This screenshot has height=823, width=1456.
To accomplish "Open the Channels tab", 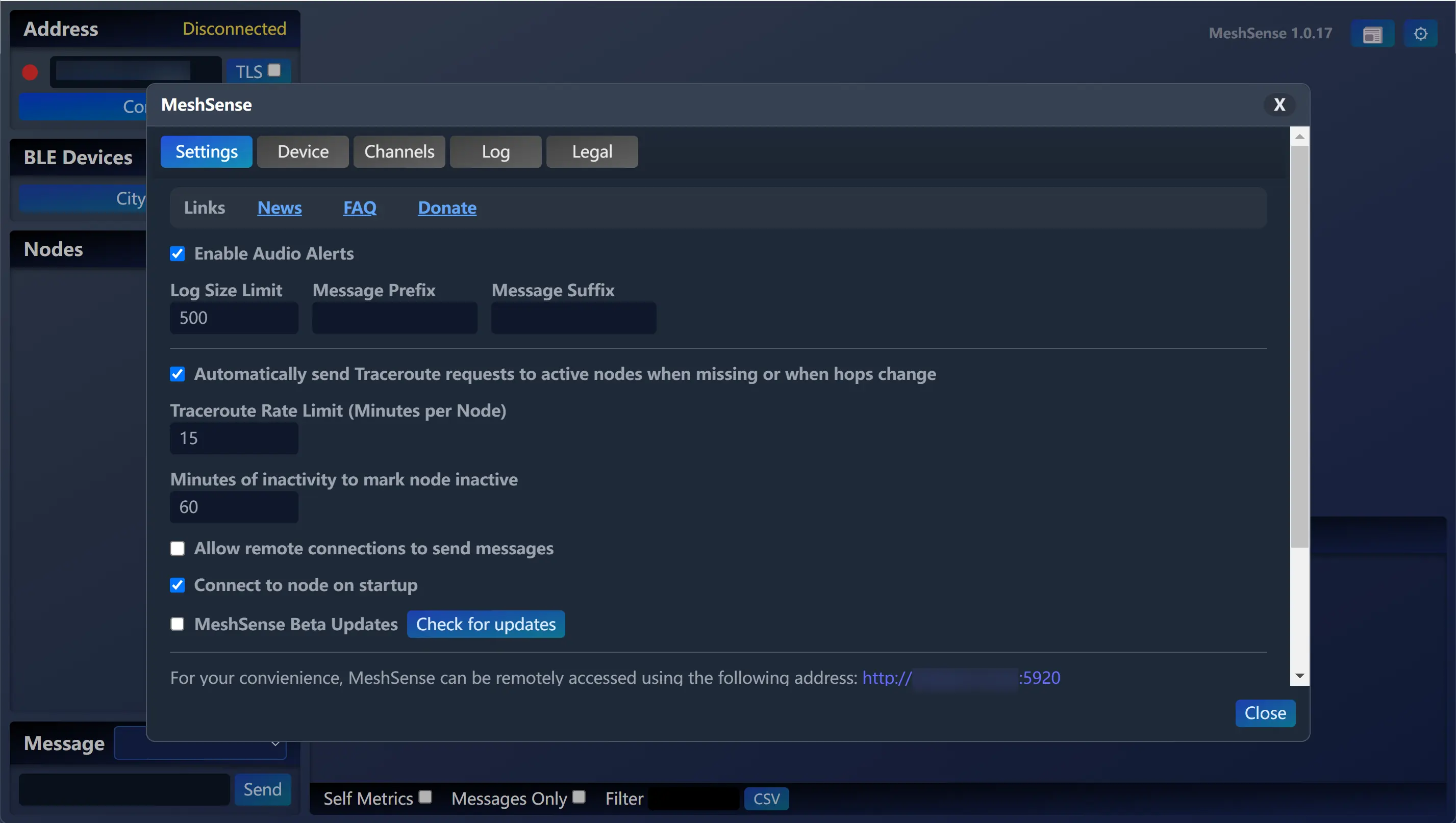I will click(x=398, y=151).
